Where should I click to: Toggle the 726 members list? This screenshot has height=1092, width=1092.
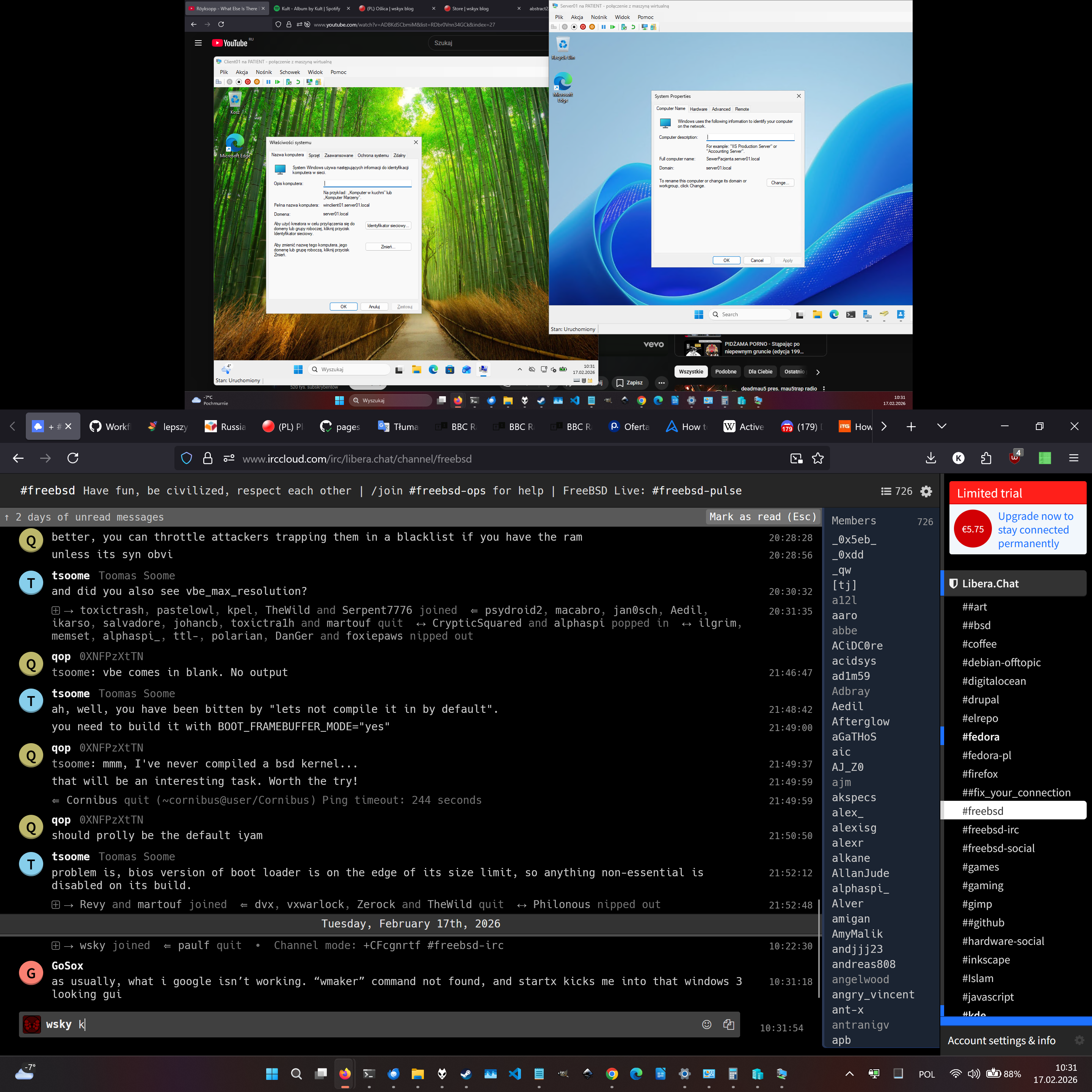896,491
